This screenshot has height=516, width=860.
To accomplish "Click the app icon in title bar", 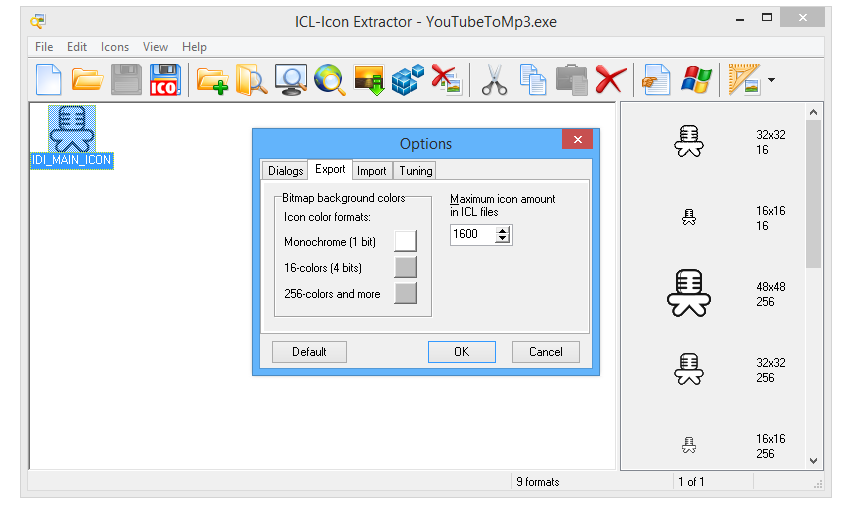I will pos(38,21).
